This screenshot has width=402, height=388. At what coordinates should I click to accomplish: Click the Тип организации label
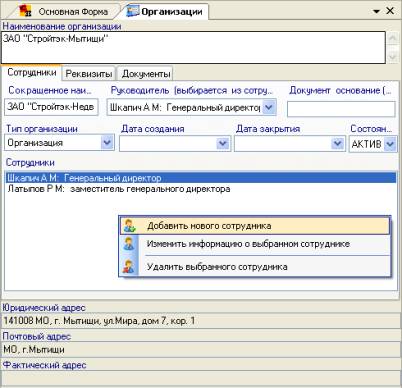[42, 129]
